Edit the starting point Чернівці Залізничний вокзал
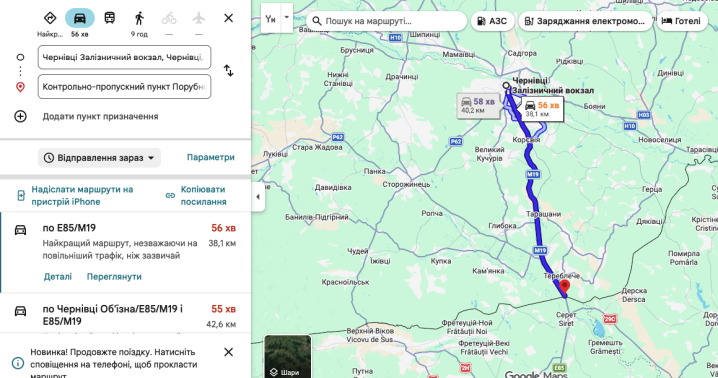 124,57
